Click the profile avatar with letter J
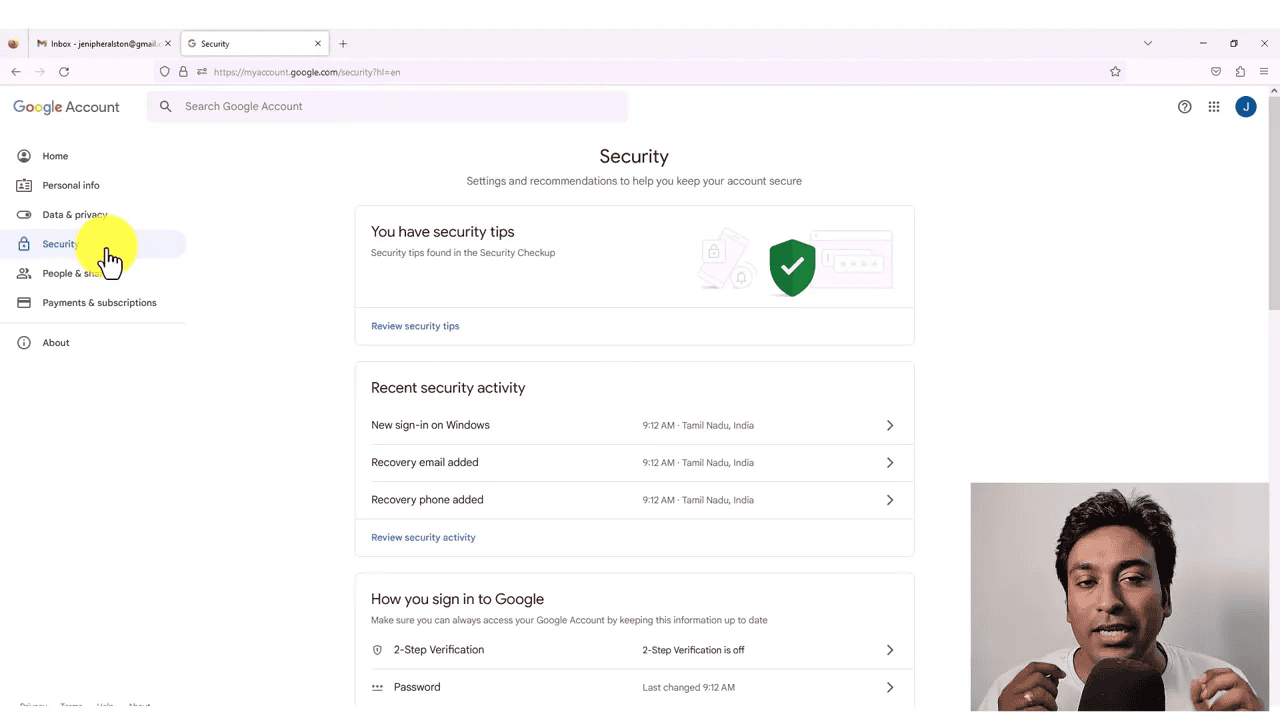Image resolution: width=1280 pixels, height=720 pixels. coord(1245,107)
